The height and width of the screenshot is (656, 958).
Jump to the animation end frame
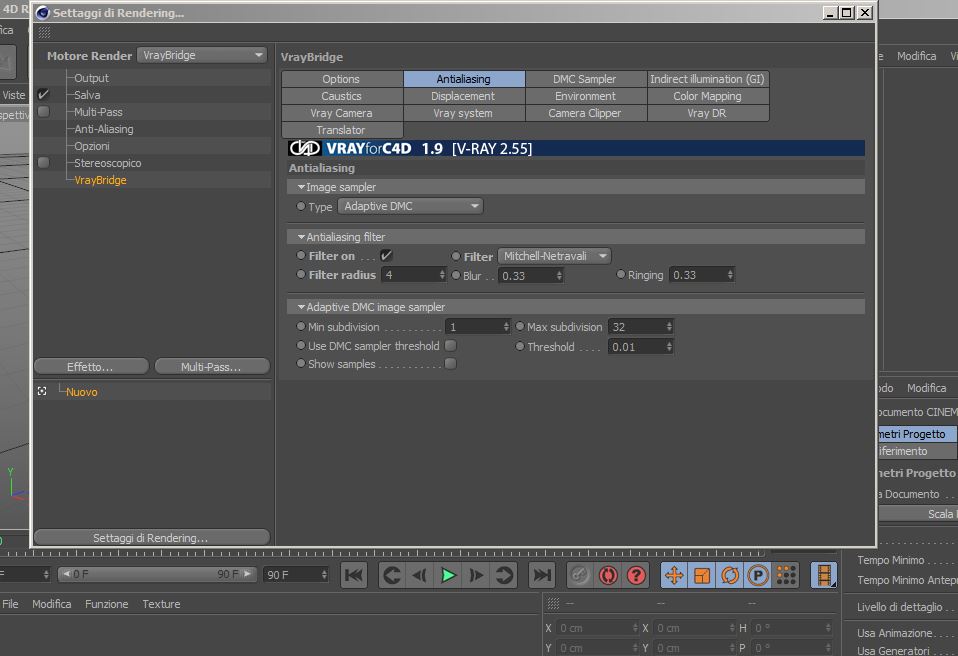coord(541,575)
